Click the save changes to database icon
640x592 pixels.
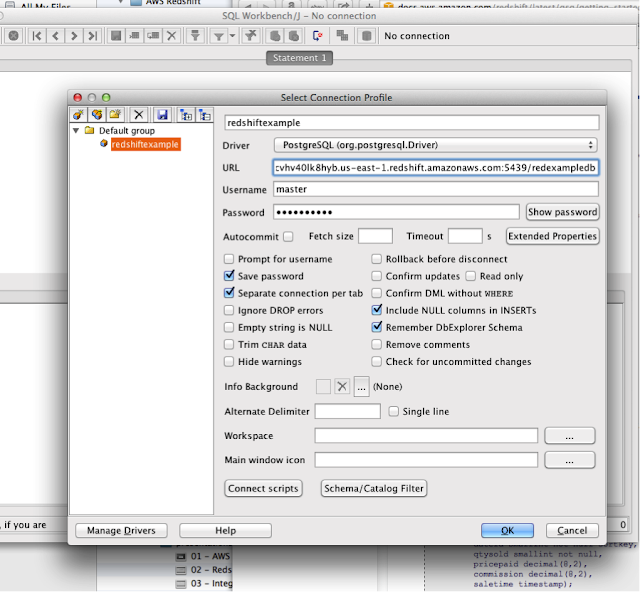(116, 36)
